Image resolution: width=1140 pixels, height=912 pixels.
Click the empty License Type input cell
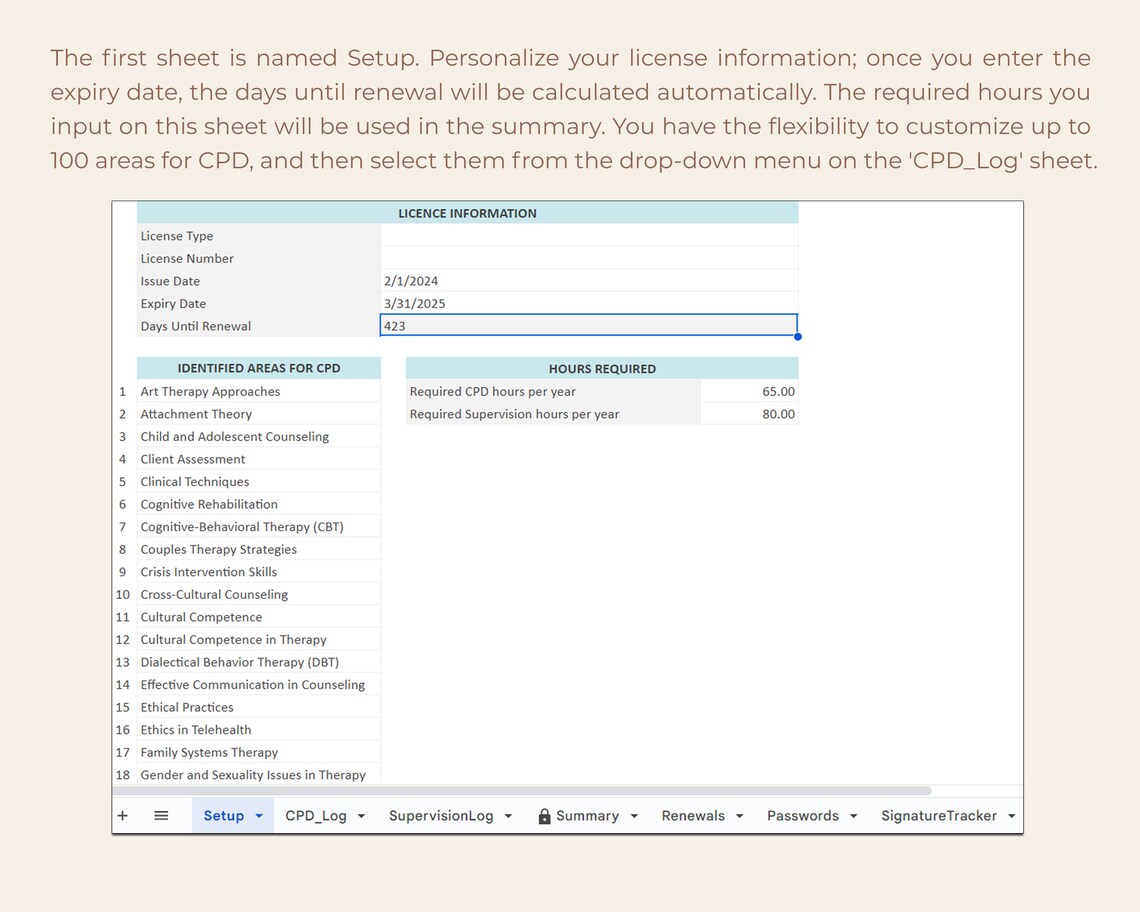coord(588,235)
